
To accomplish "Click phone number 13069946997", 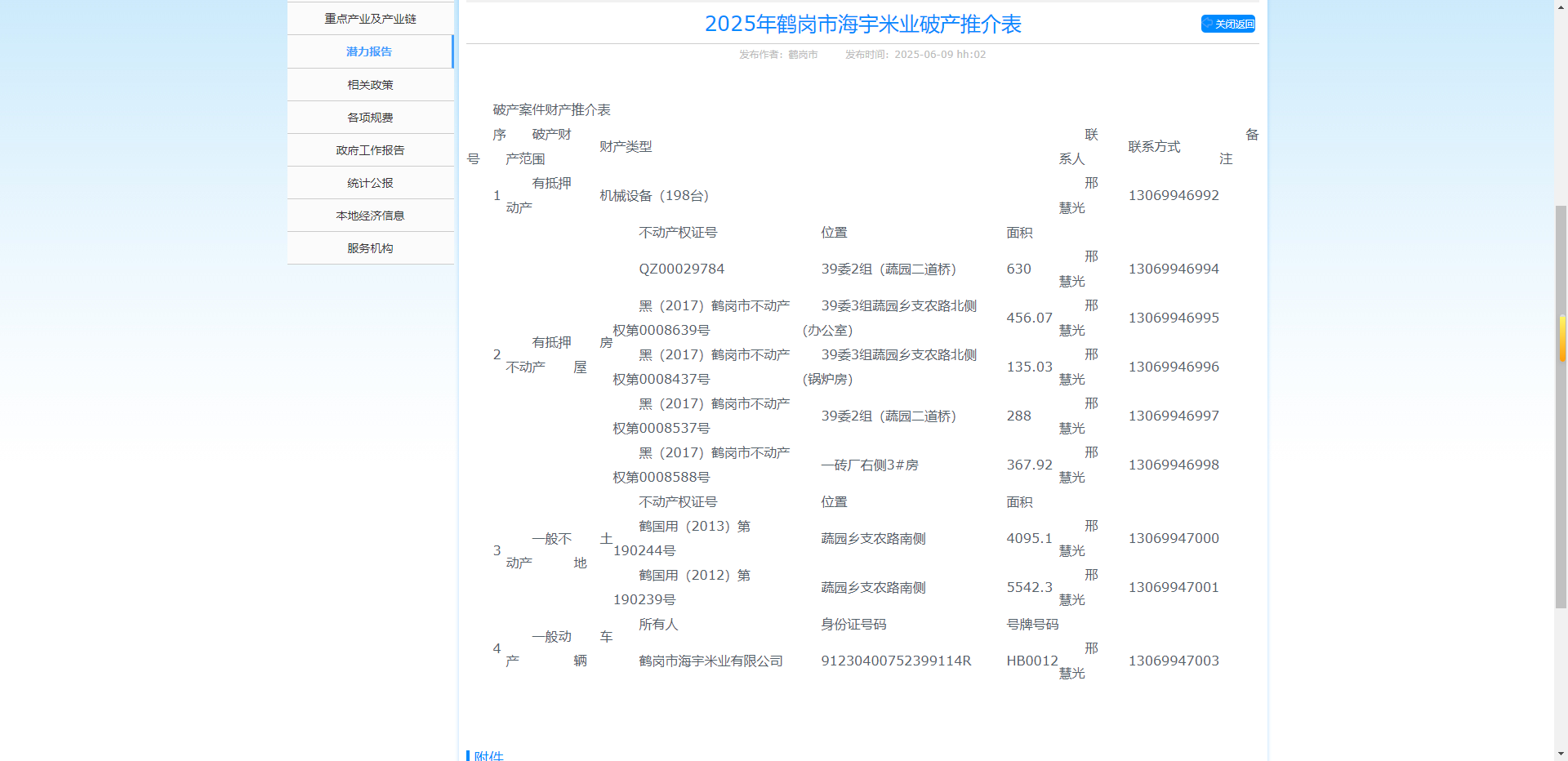I will (x=1174, y=416).
